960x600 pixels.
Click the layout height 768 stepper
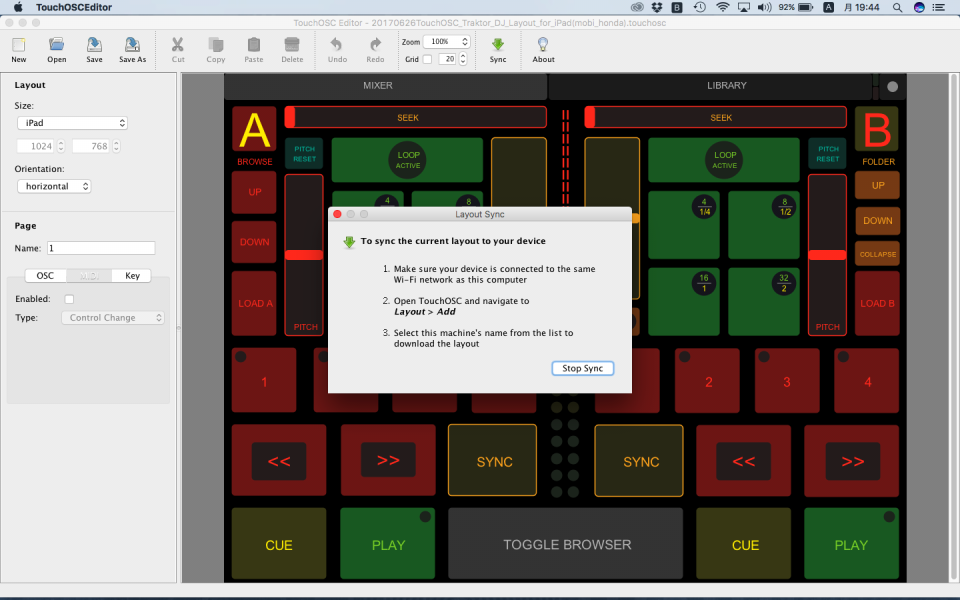click(x=116, y=146)
